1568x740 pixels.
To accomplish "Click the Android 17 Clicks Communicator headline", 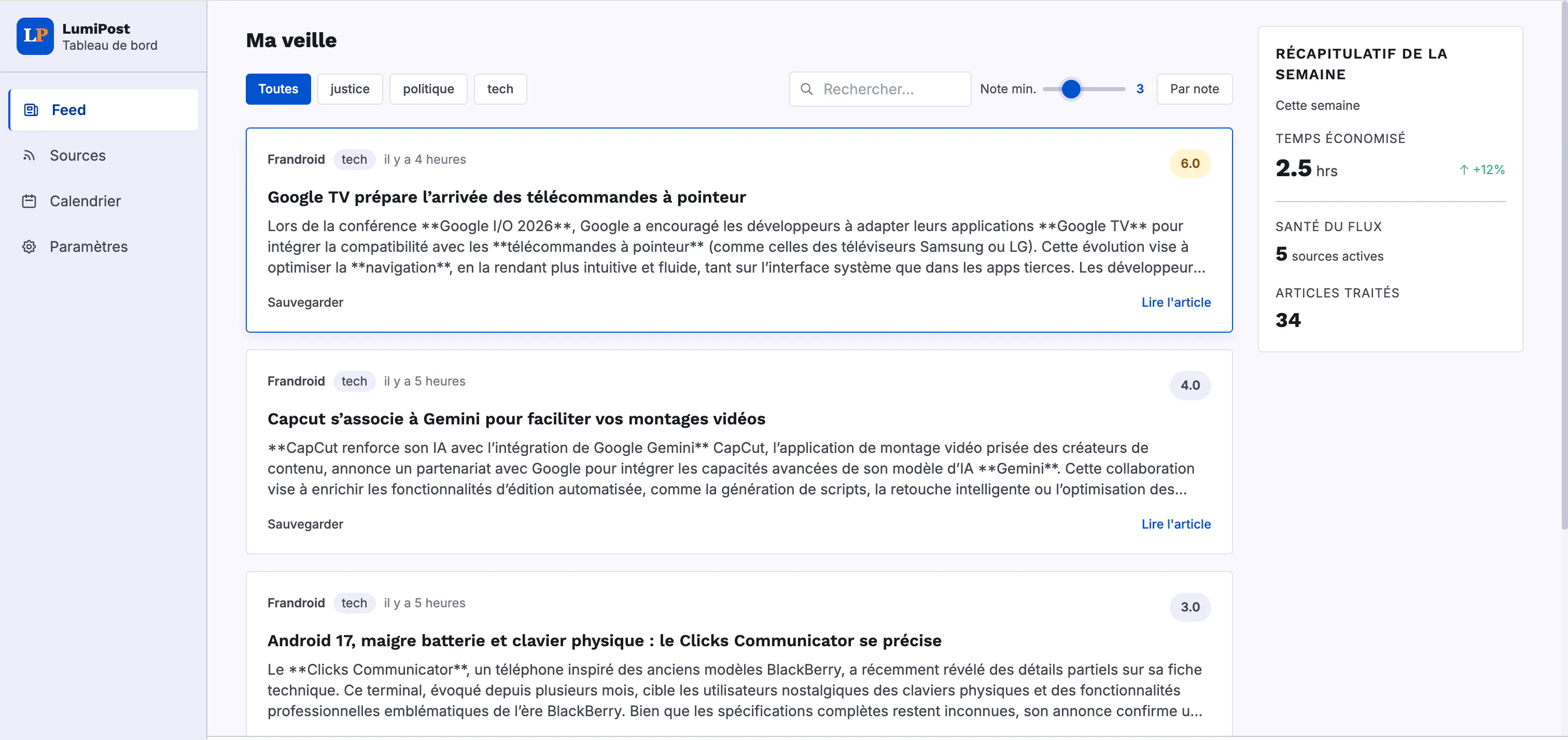I will 605,641.
